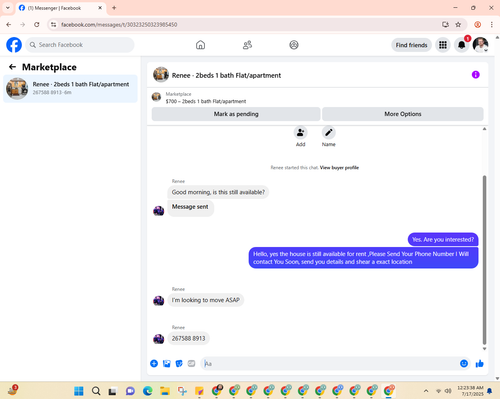500x399 pixels.
Task: Click the browser back button
Action: (9, 24)
